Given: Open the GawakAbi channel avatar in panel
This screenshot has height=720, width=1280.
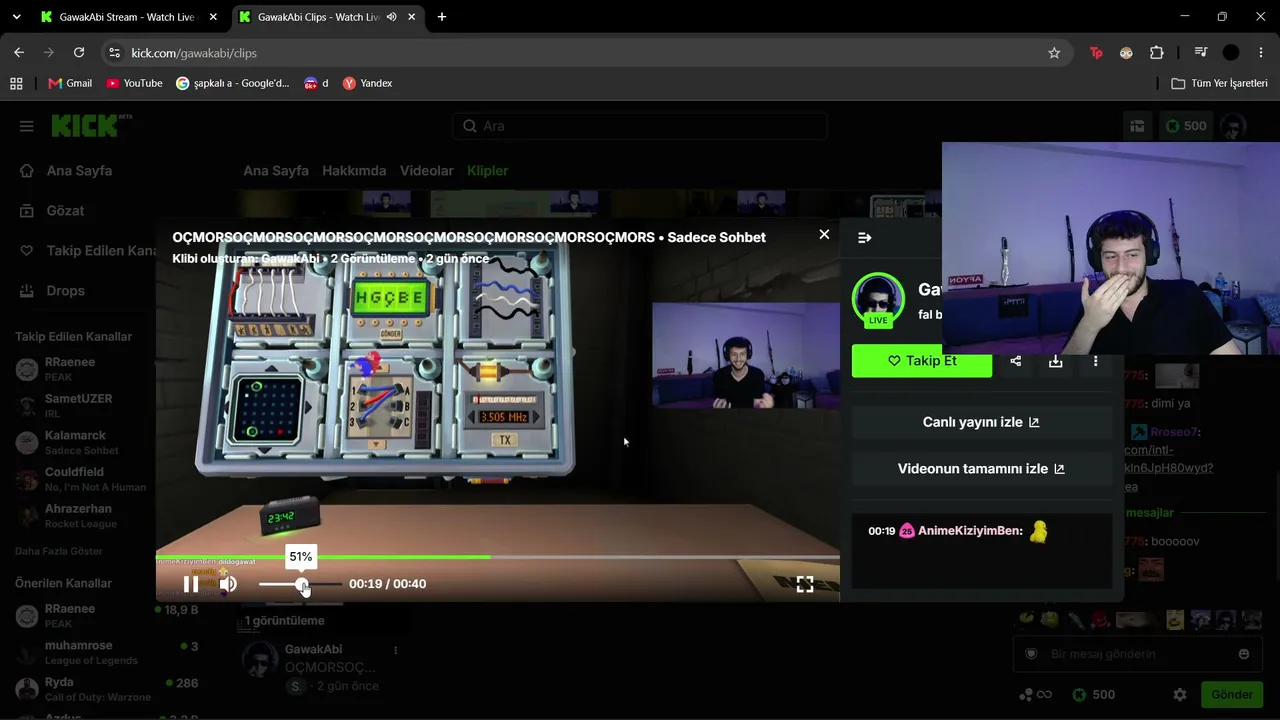Looking at the screenshot, I should click(x=878, y=299).
